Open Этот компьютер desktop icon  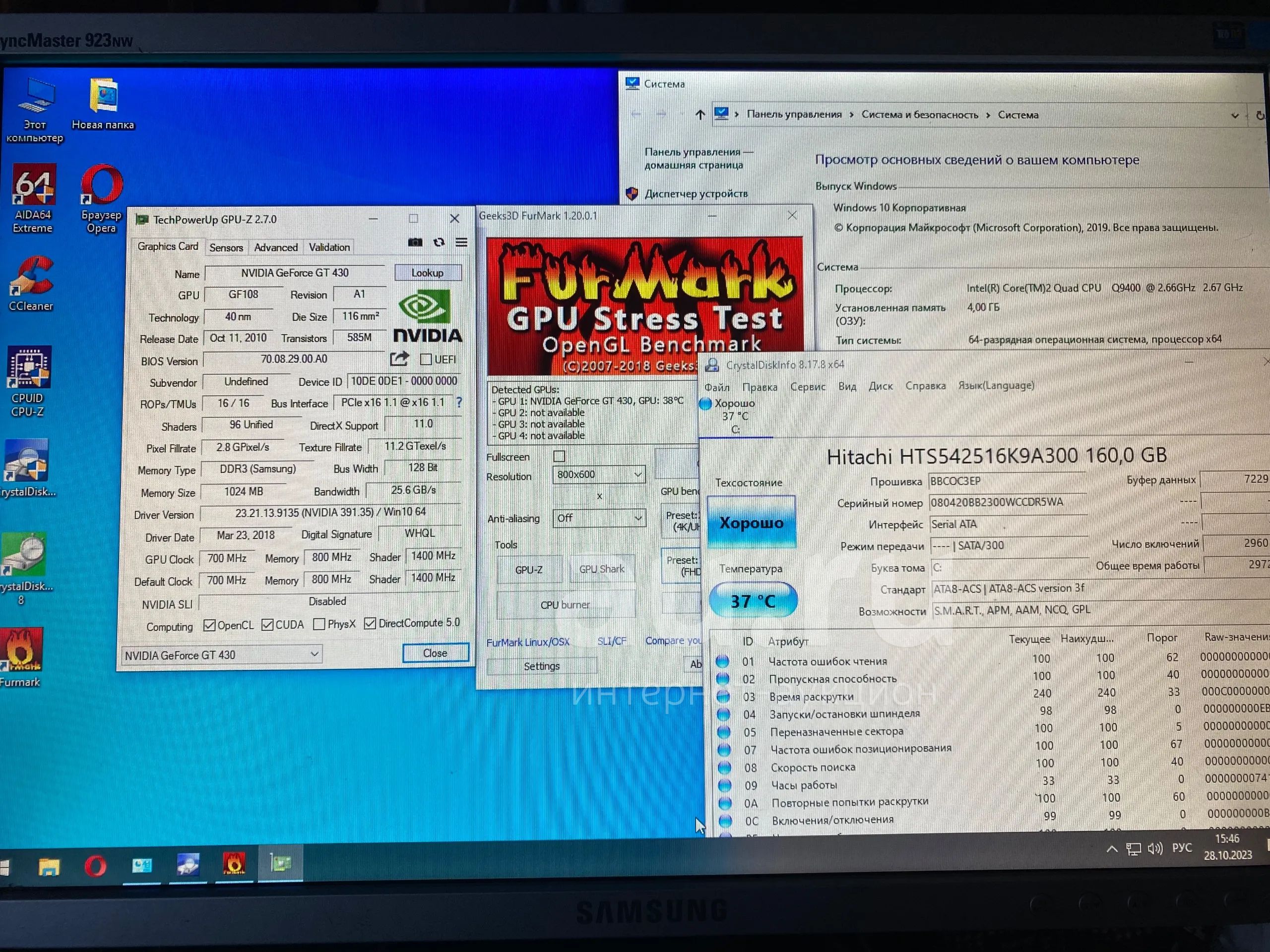35,110
